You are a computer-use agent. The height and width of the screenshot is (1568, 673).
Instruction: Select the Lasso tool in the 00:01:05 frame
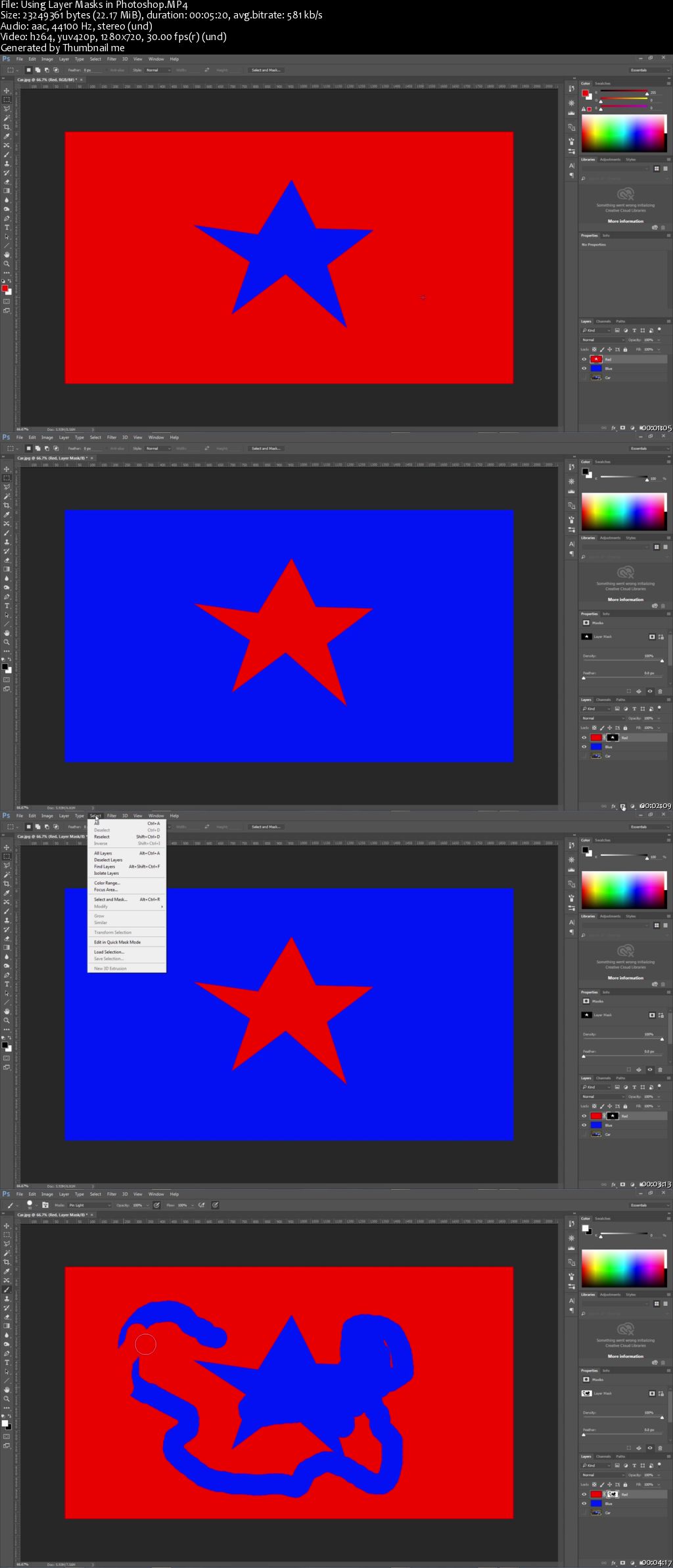point(7,109)
